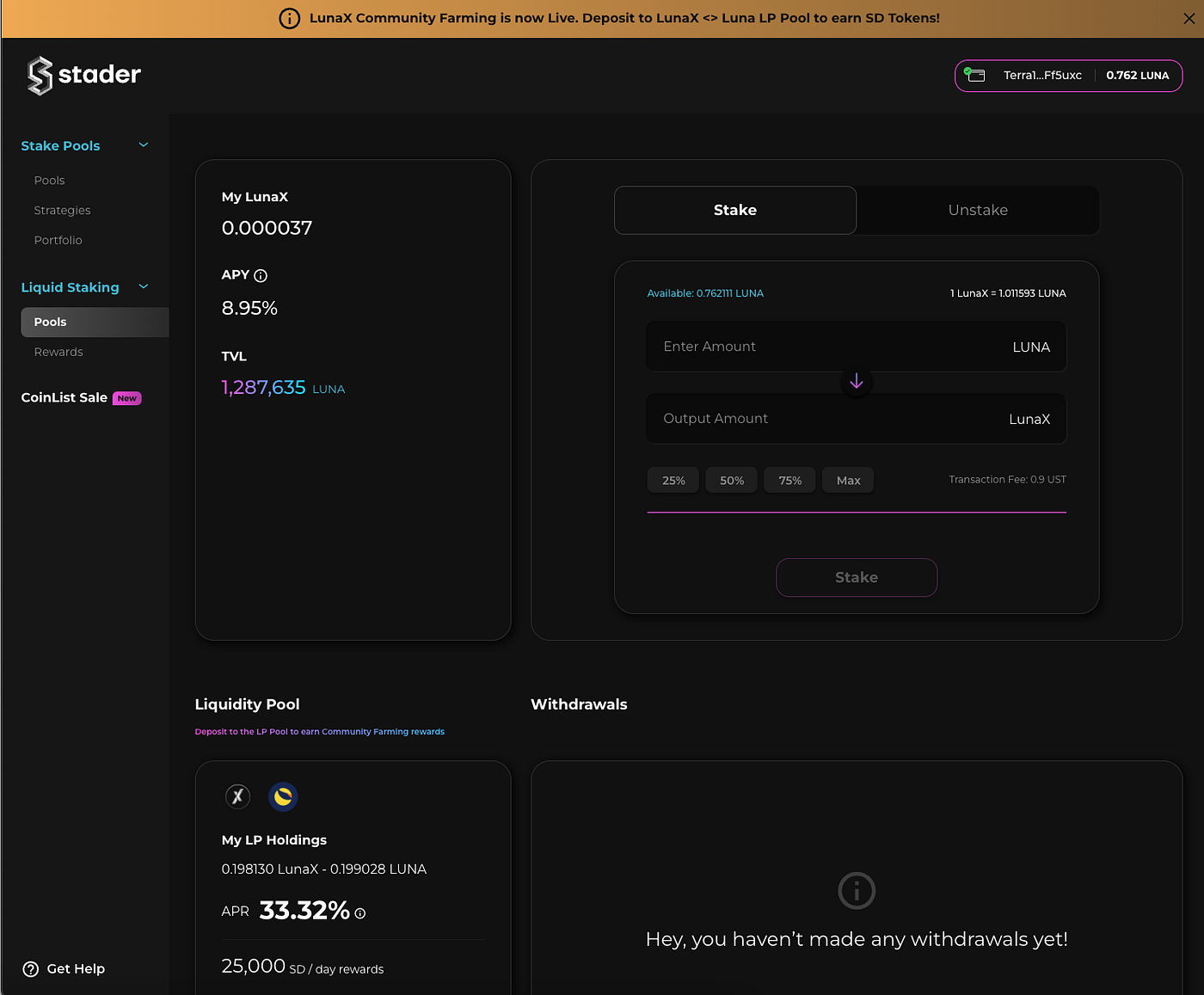The image size is (1204, 995).
Task: Click the wallet icon beside Terra1...Ff5uxc
Action: tap(974, 75)
